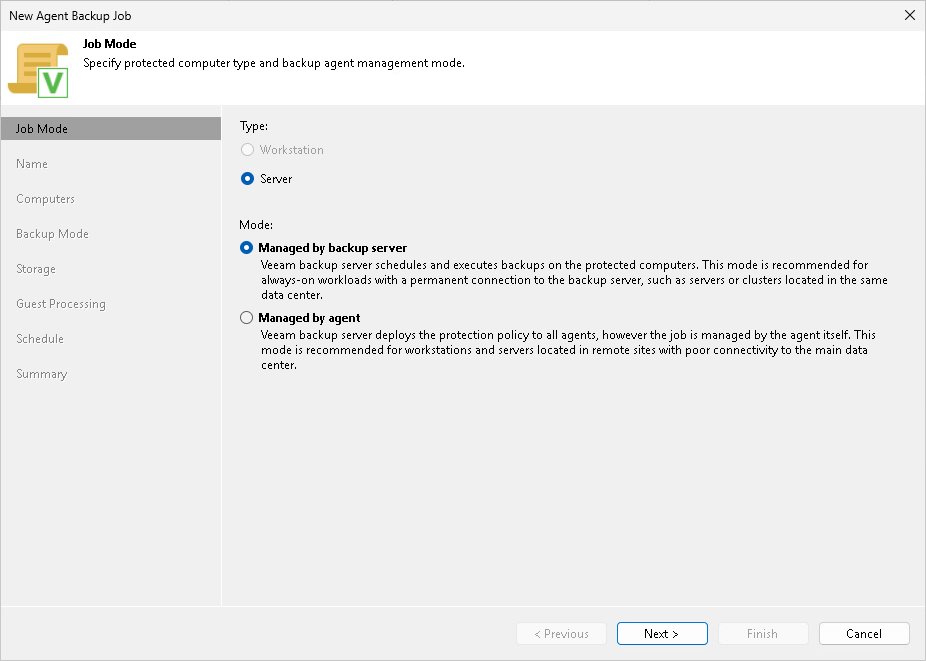Click the 'Specify protected computer type' description
This screenshot has height=661, width=926.
coord(274,63)
